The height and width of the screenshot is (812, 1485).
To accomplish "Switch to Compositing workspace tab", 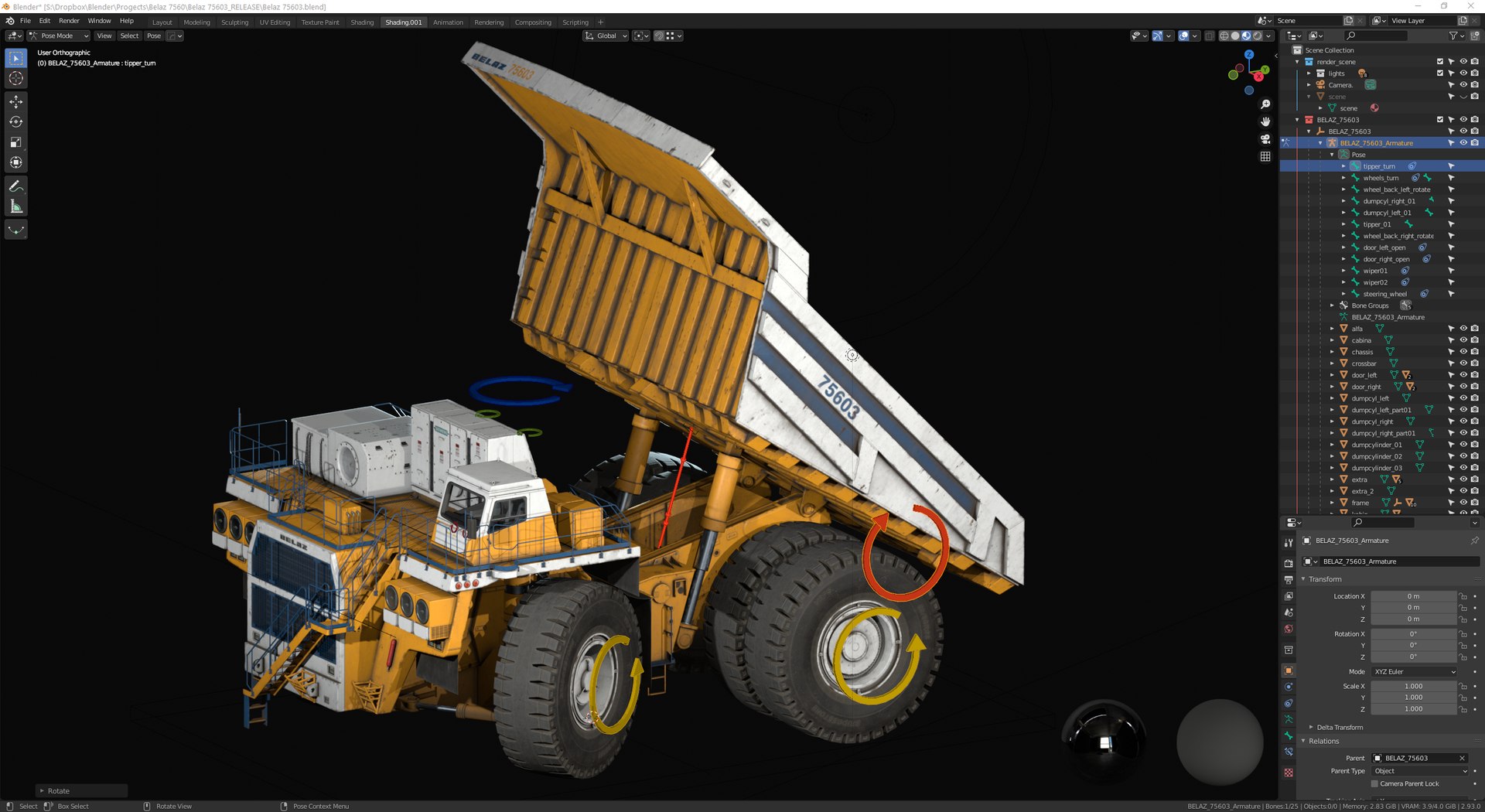I will 533,22.
